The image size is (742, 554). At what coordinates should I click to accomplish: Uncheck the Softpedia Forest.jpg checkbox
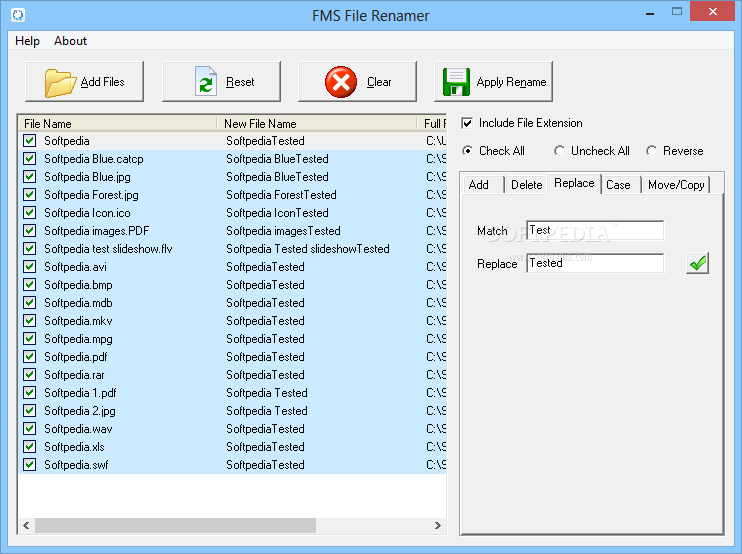[x=29, y=194]
